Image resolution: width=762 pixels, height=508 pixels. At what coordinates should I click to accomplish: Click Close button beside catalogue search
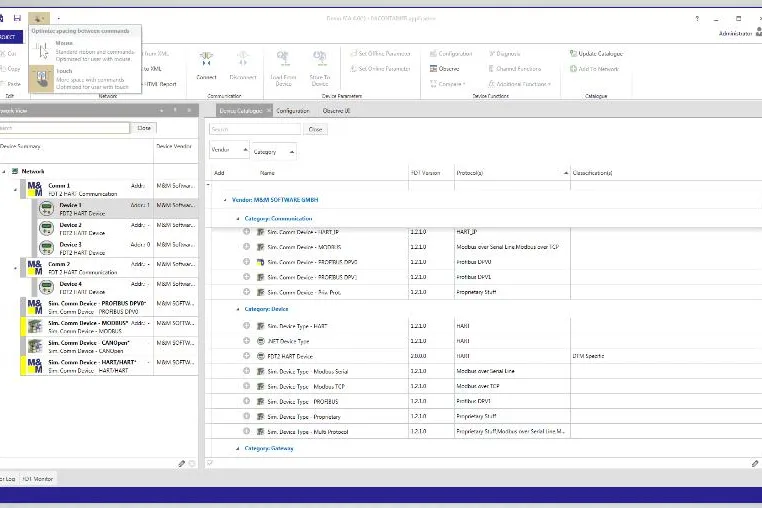click(315, 129)
